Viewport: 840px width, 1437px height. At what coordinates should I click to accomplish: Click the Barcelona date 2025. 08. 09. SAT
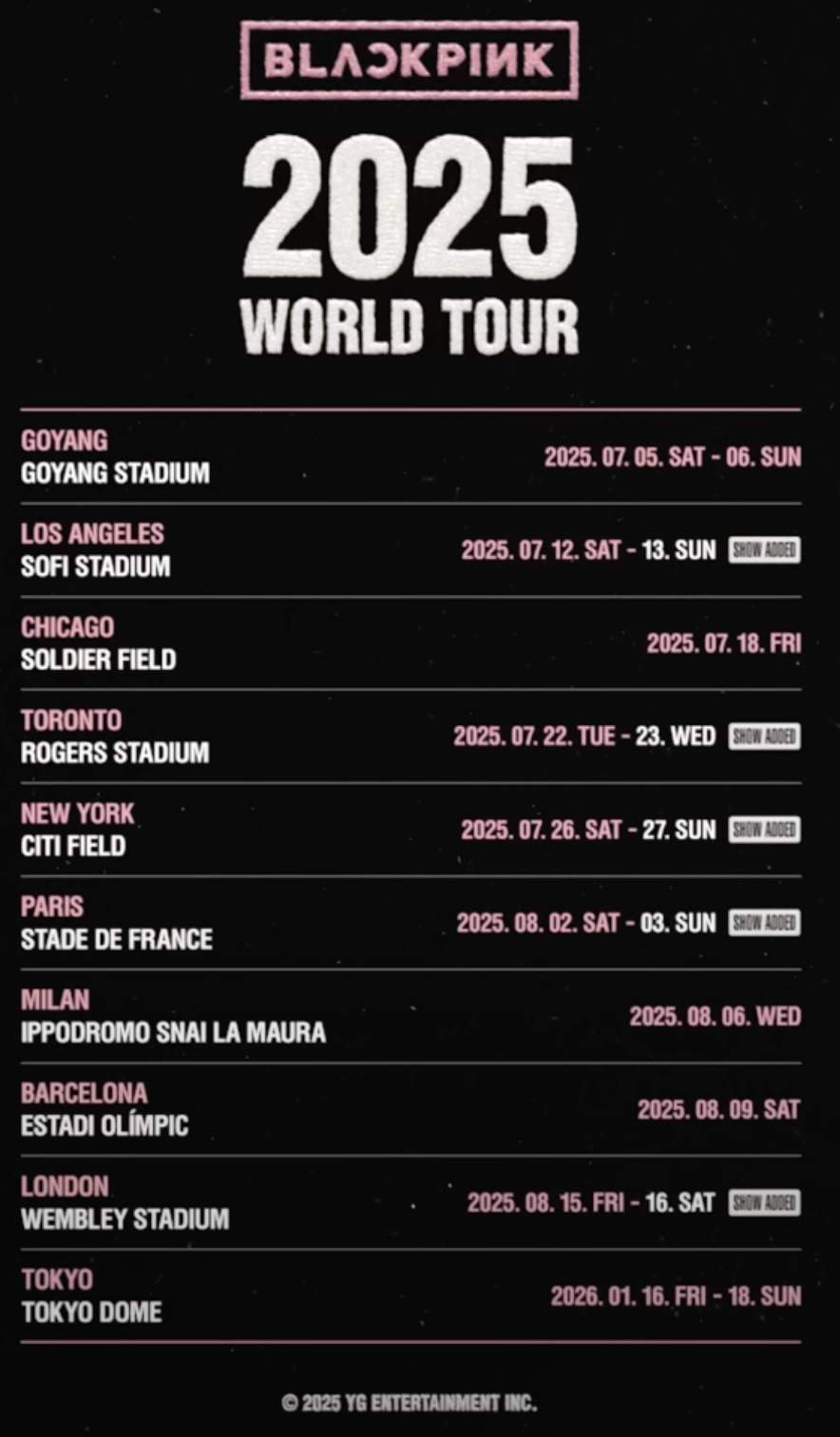coord(718,1109)
